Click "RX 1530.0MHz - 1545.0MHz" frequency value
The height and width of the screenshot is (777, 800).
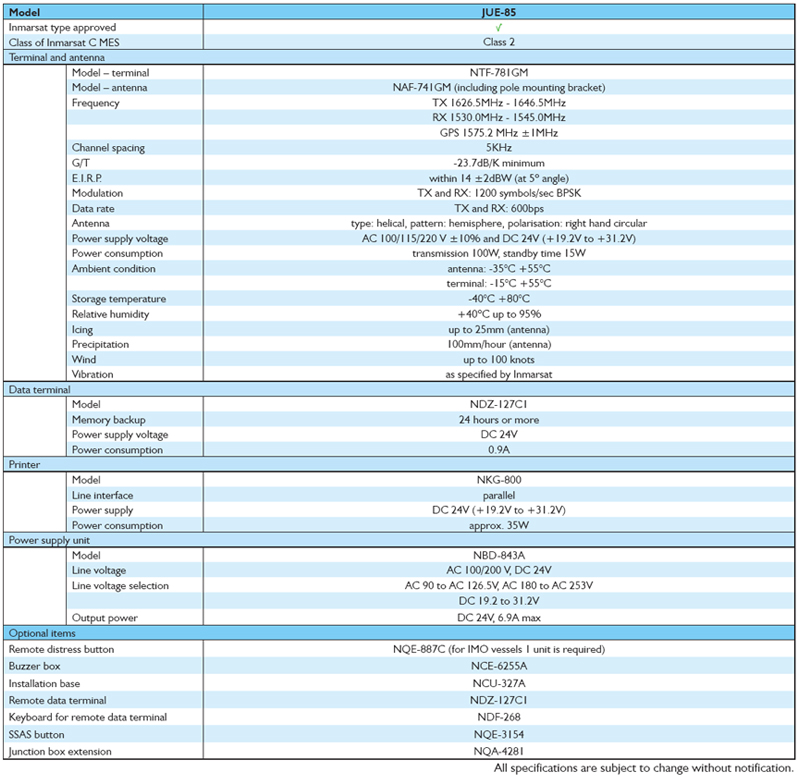coord(498,117)
